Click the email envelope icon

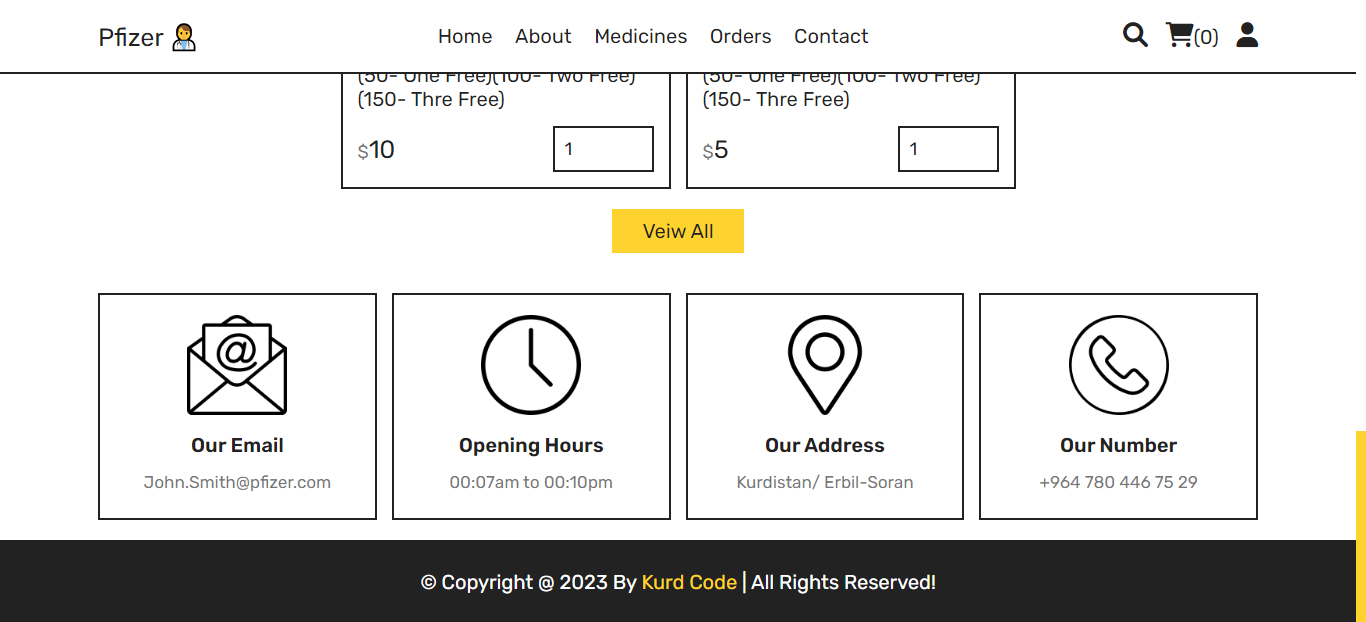pos(237,365)
